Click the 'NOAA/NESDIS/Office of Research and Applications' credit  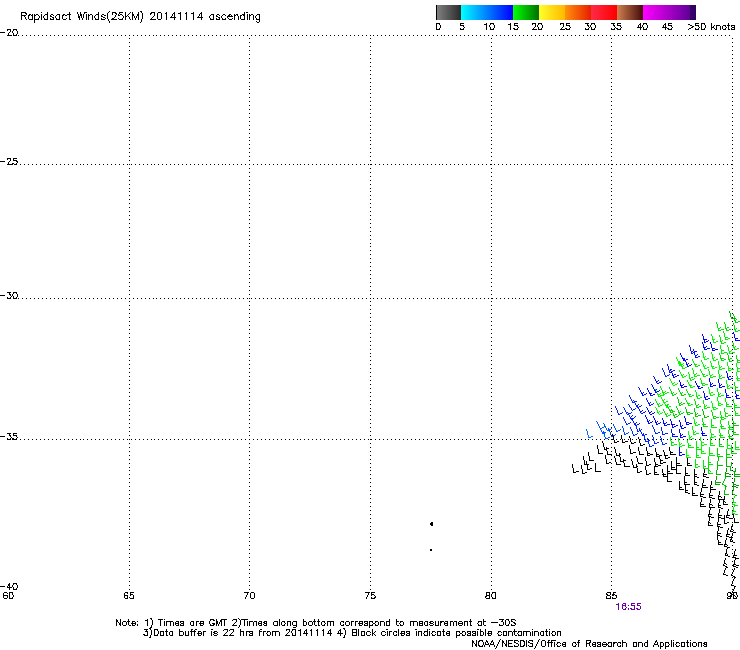pyautogui.click(x=589, y=644)
